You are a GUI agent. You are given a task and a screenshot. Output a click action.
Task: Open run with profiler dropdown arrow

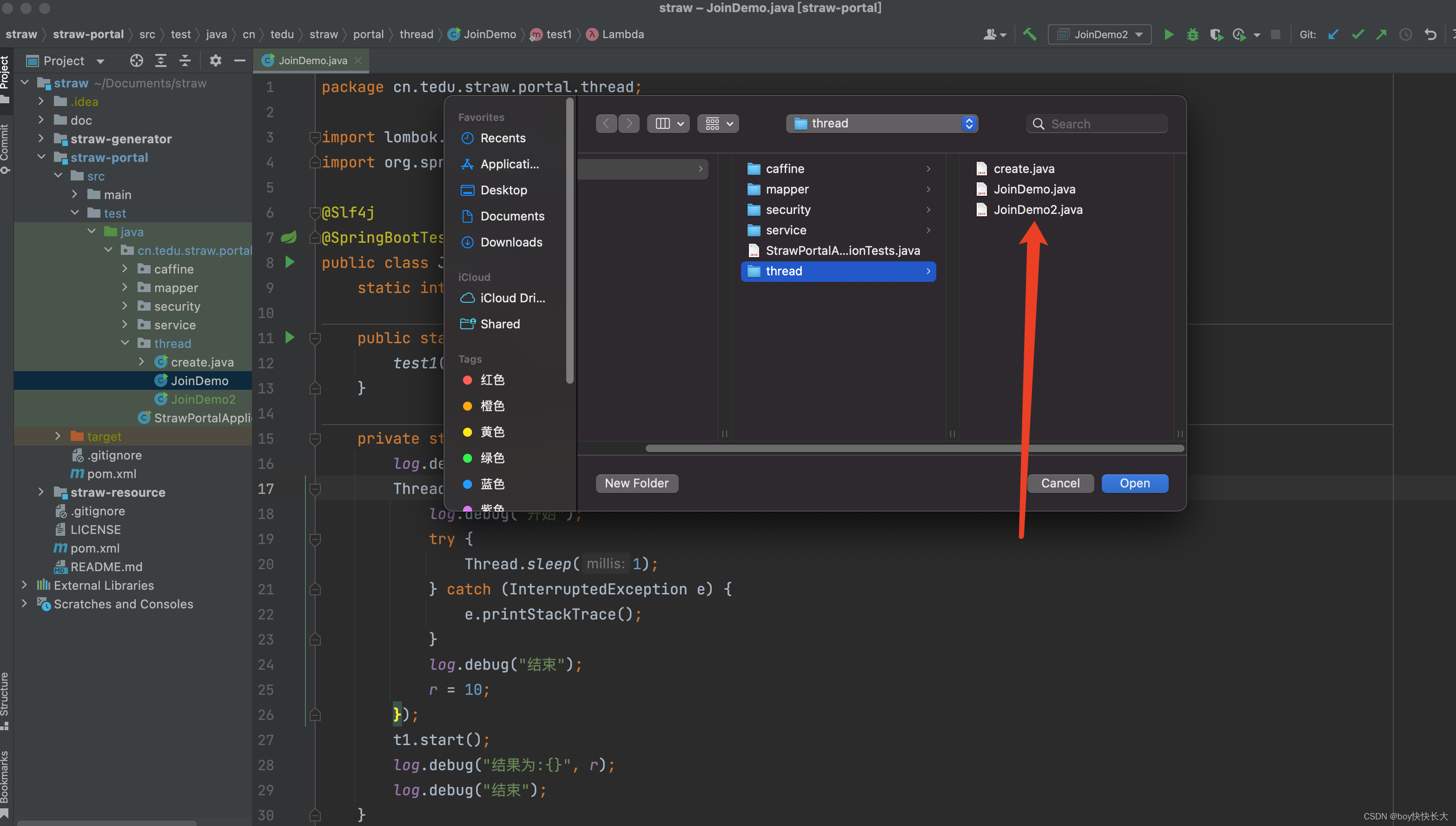1257,35
